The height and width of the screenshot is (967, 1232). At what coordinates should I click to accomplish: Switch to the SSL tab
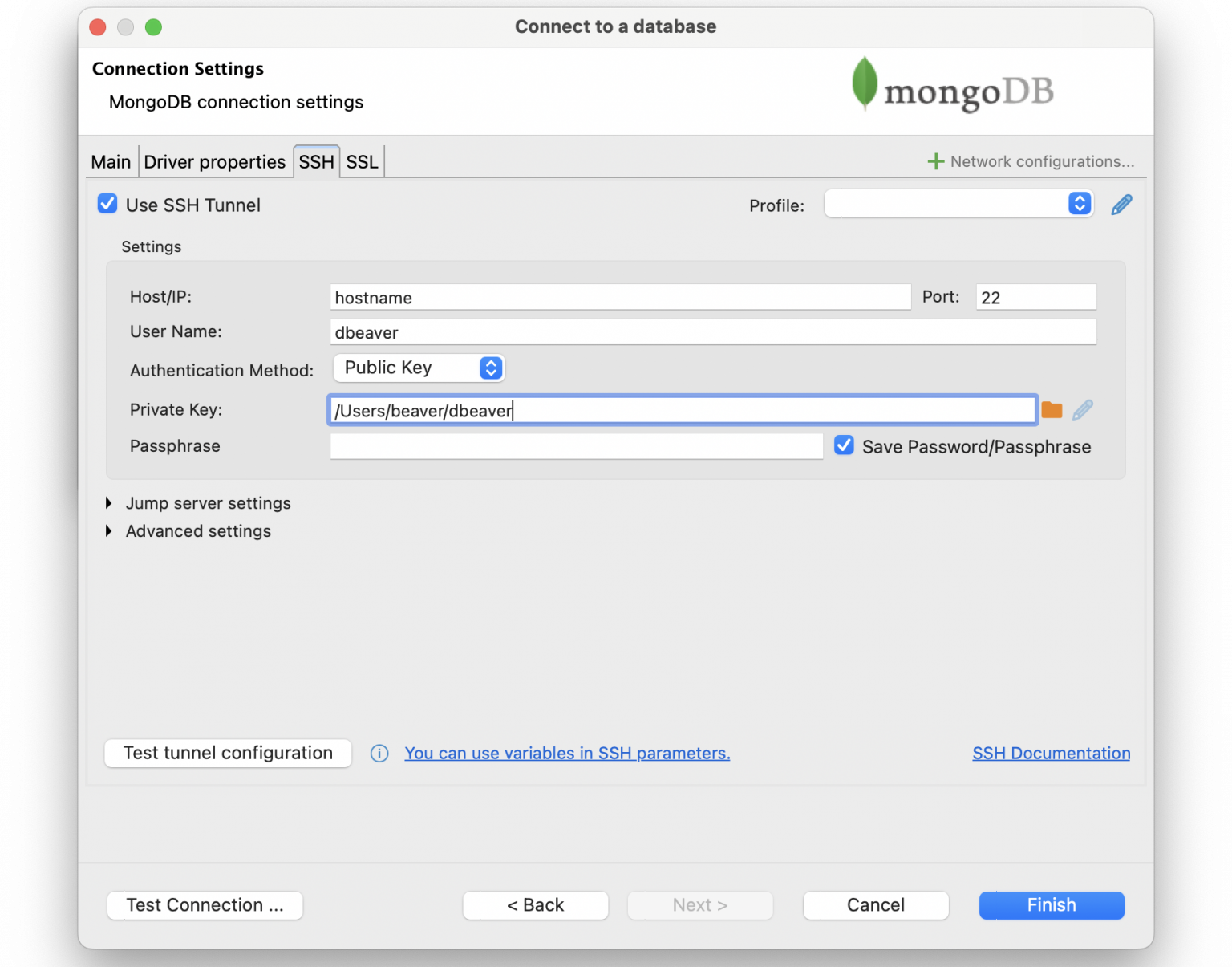[x=361, y=161]
